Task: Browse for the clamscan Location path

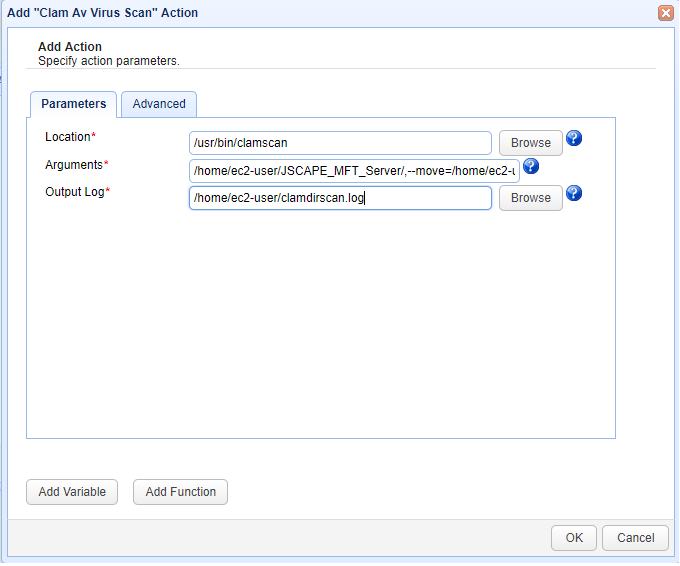Action: pos(530,143)
